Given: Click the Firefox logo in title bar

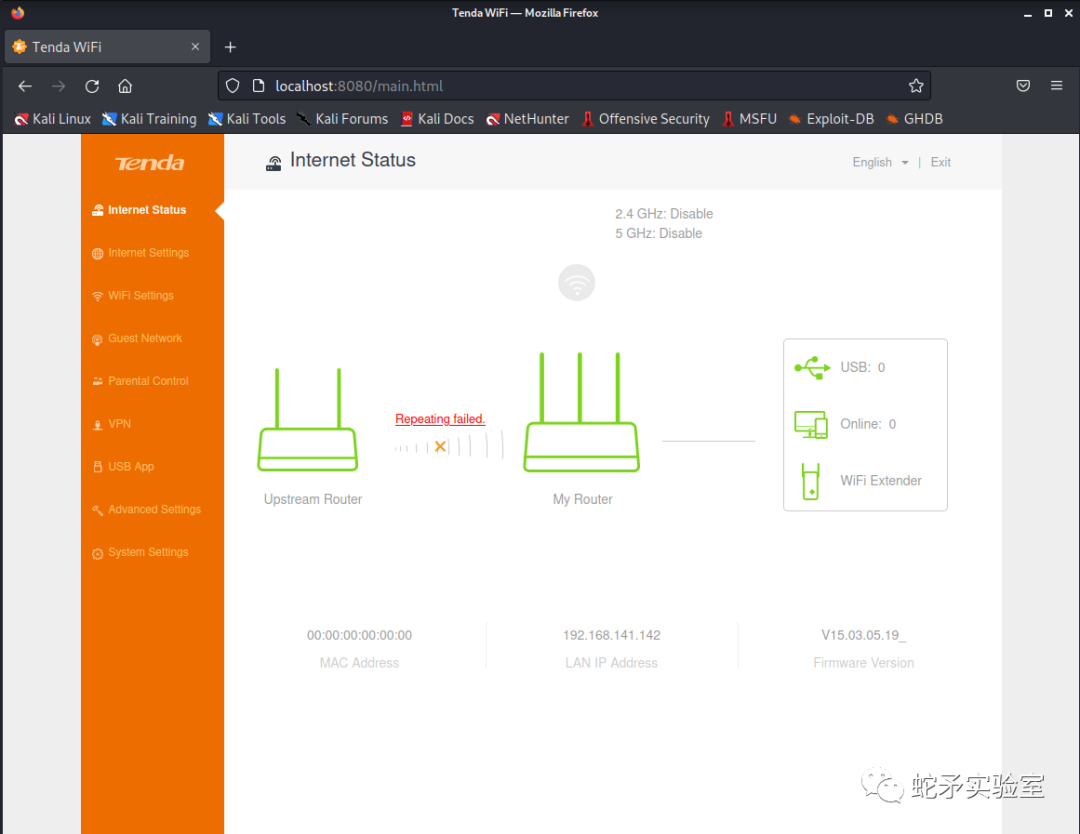Looking at the screenshot, I should [17, 13].
